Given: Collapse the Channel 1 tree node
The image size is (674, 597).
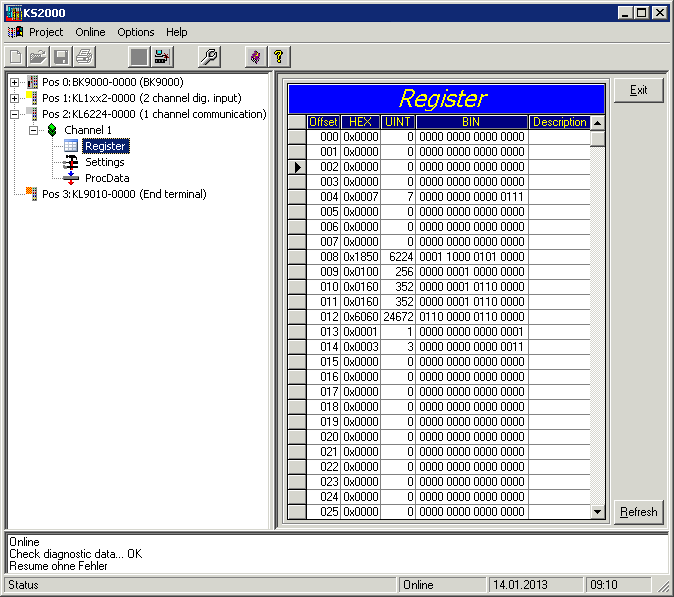Looking at the screenshot, I should (x=33, y=130).
